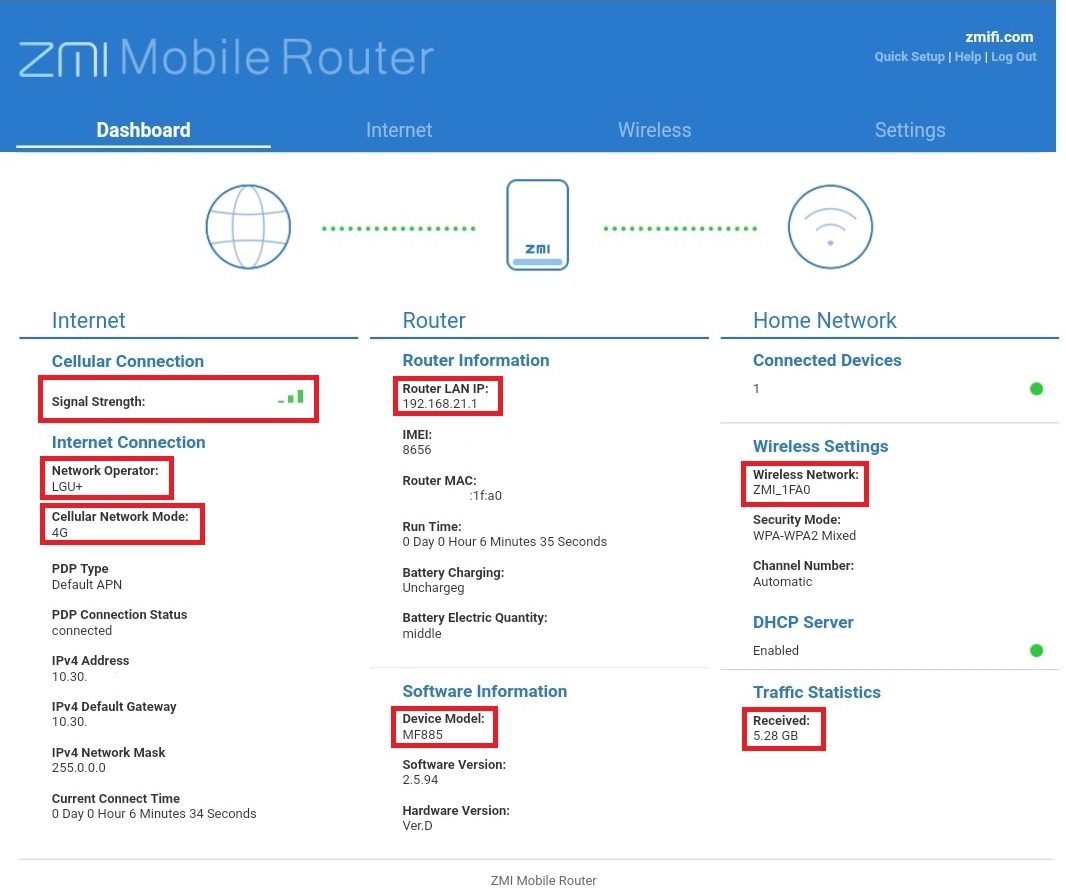Screen dimensions: 1066x896
Task: Open the Dashboard tab
Action: [143, 130]
